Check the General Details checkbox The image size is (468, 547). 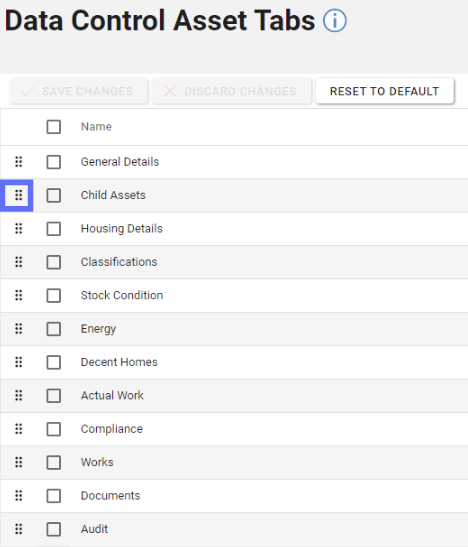(54, 162)
